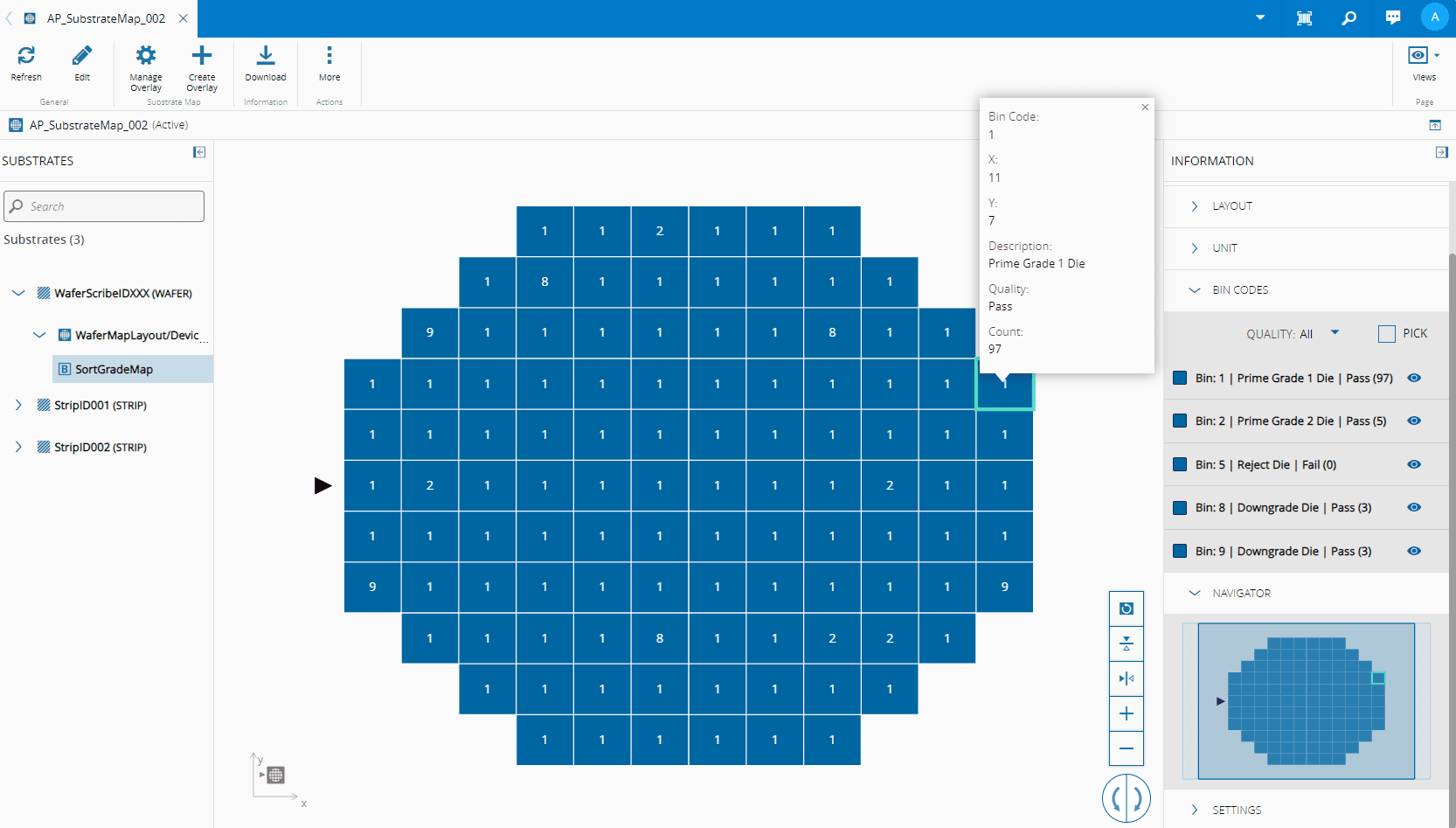
Task: Click the back arrow beside the tab
Action: [x=9, y=18]
